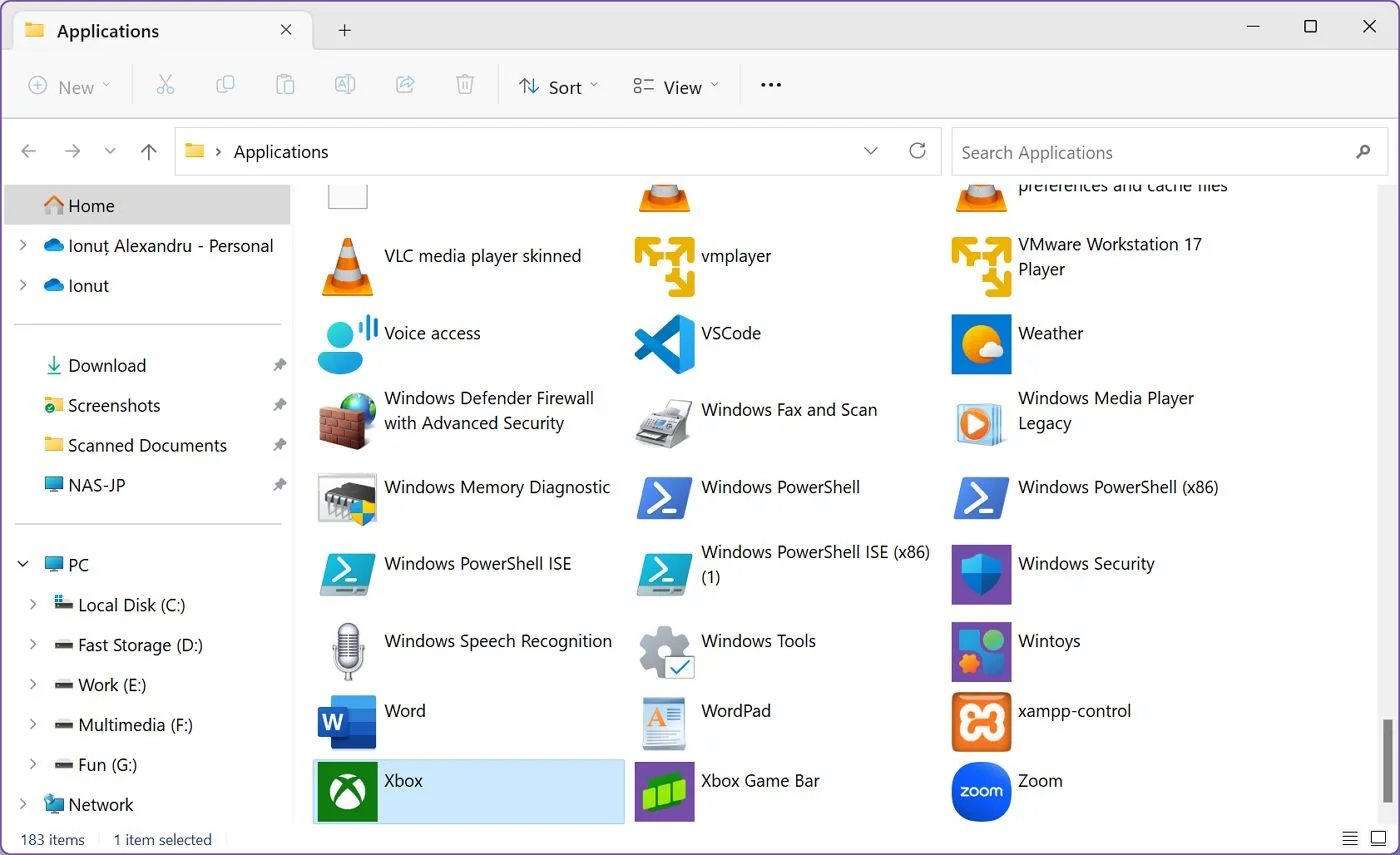
Task: Select the Windows PowerShell (x86) icon
Action: click(981, 498)
